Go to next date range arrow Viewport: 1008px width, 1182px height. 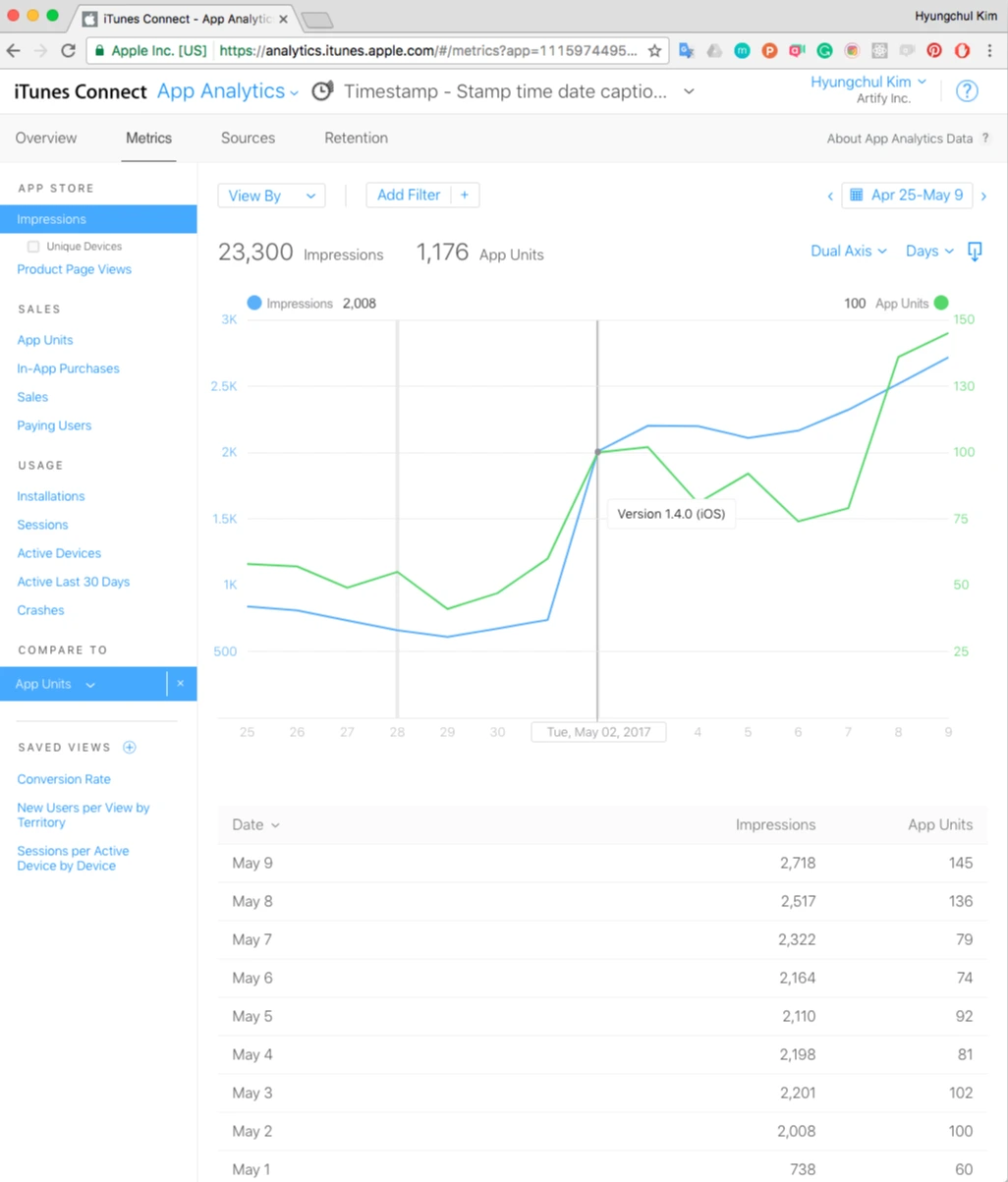(x=984, y=196)
